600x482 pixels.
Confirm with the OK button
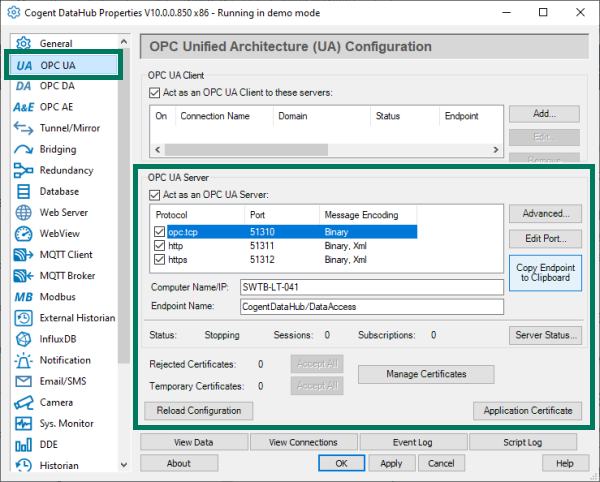[x=341, y=463]
